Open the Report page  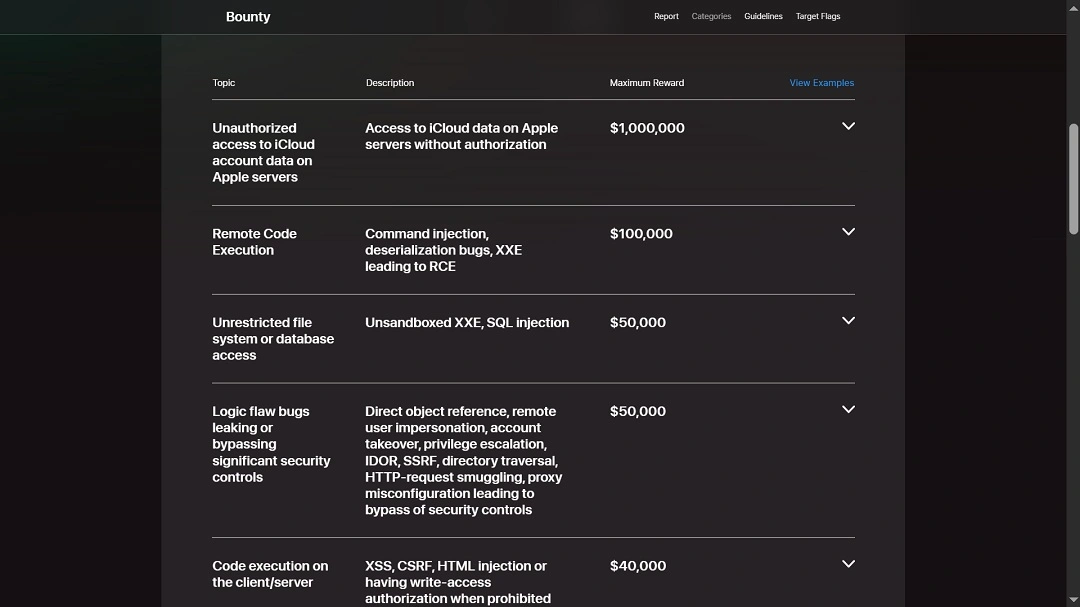click(x=666, y=16)
